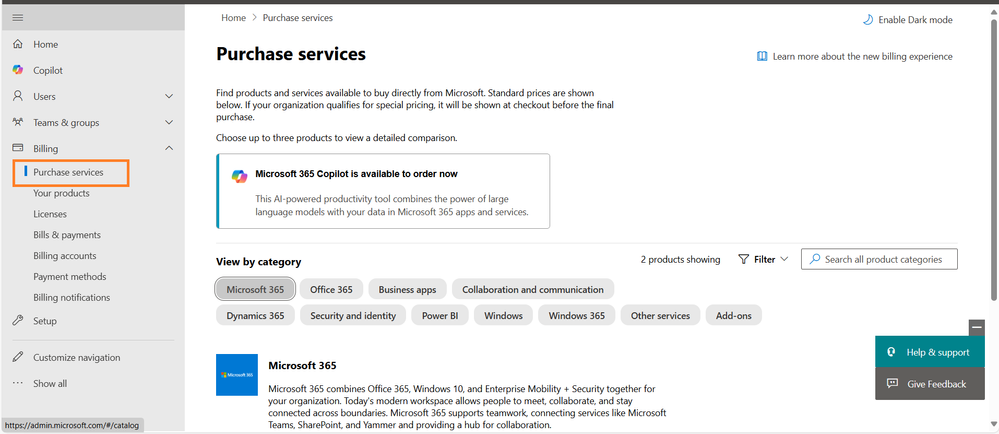Select the Power BI category

pyautogui.click(x=440, y=315)
